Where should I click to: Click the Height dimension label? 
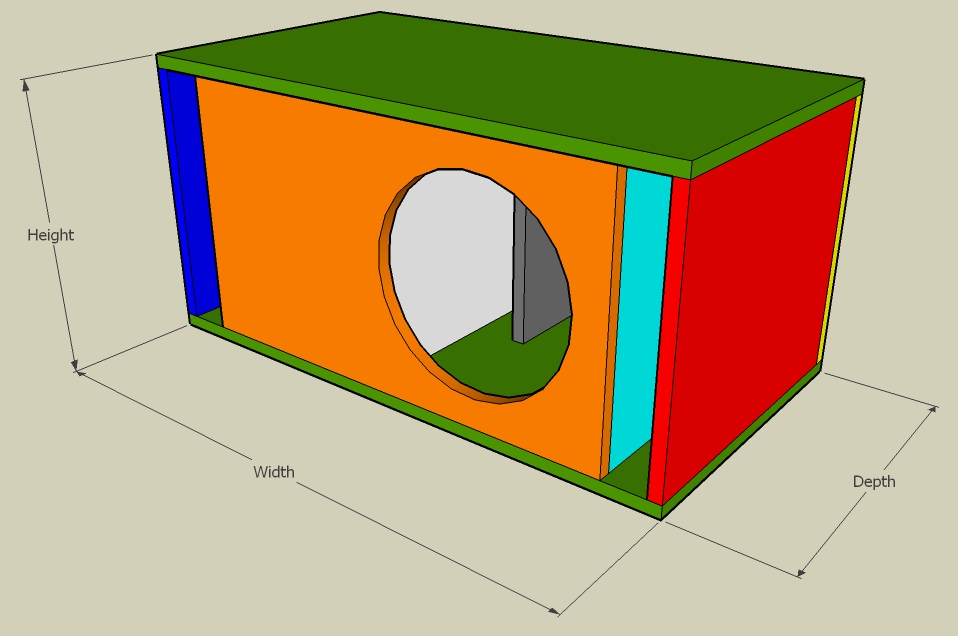[x=50, y=235]
